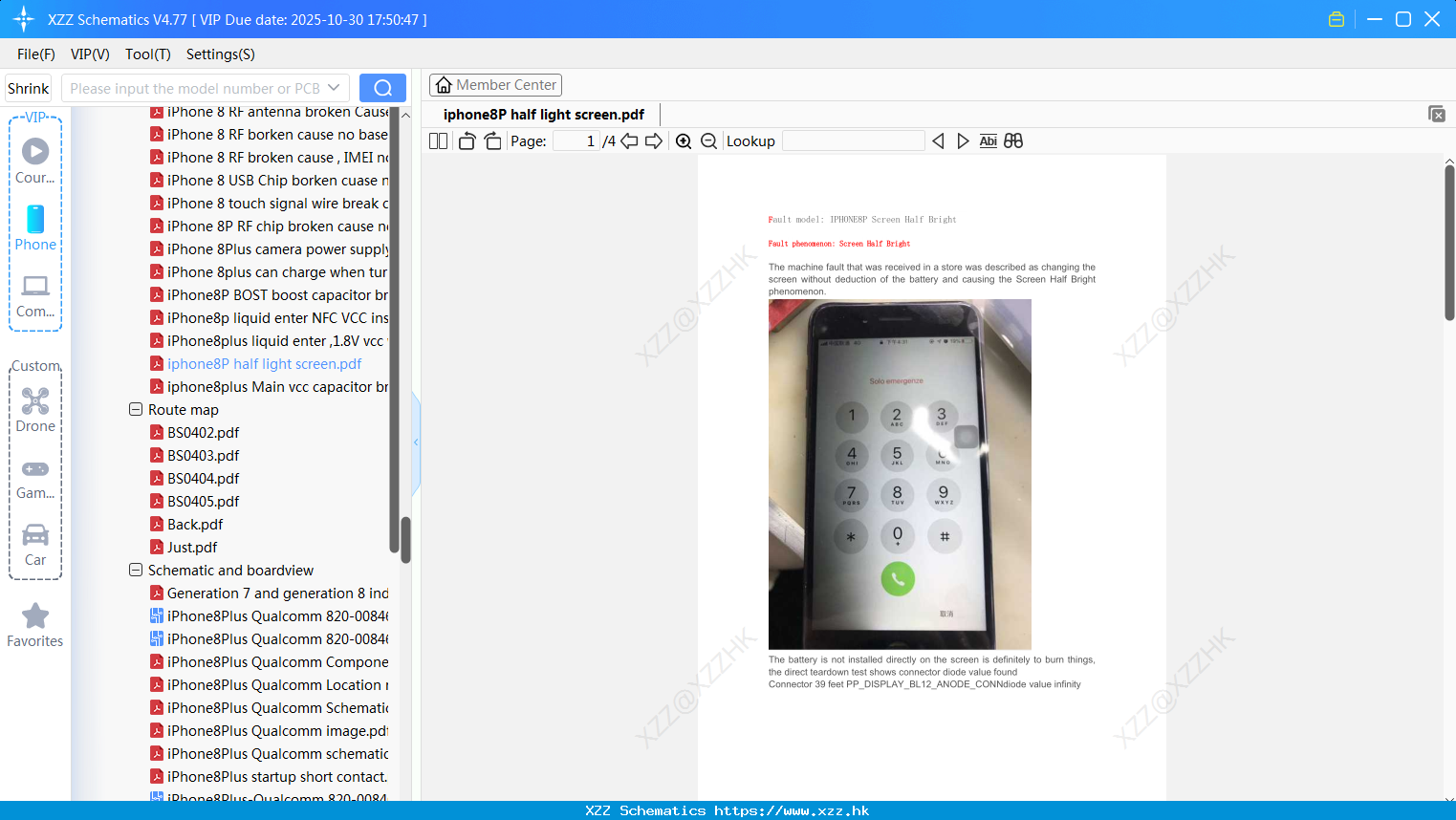Click the binoculars search icon

point(1013,141)
